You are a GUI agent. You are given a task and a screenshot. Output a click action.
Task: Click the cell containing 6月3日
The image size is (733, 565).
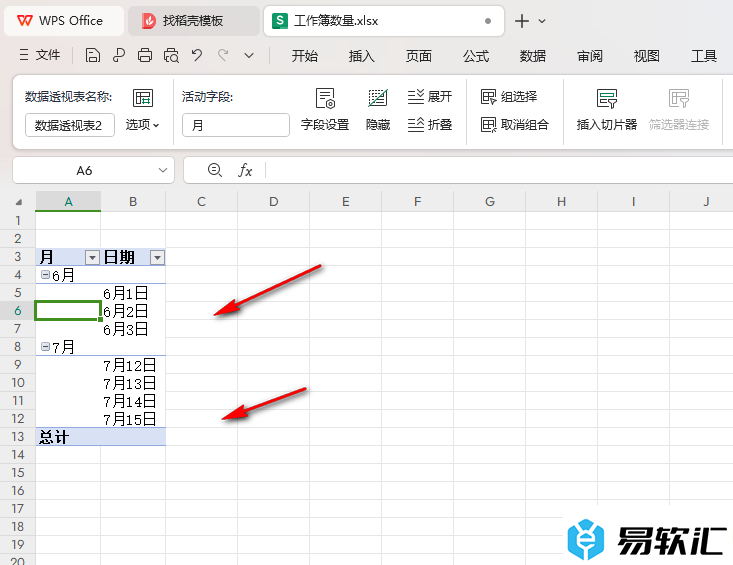[x=133, y=329]
